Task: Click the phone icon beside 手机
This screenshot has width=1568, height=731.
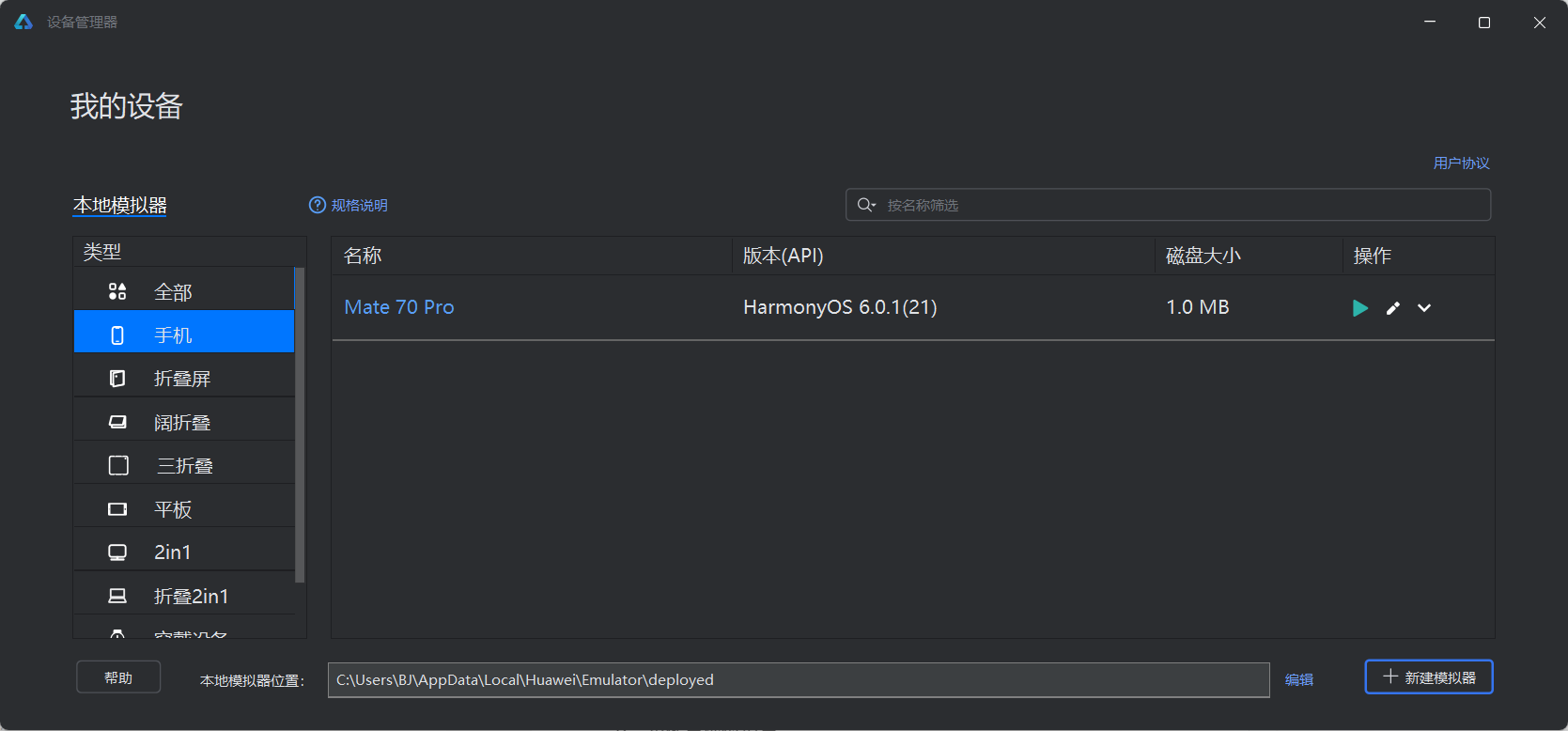Action: click(117, 335)
